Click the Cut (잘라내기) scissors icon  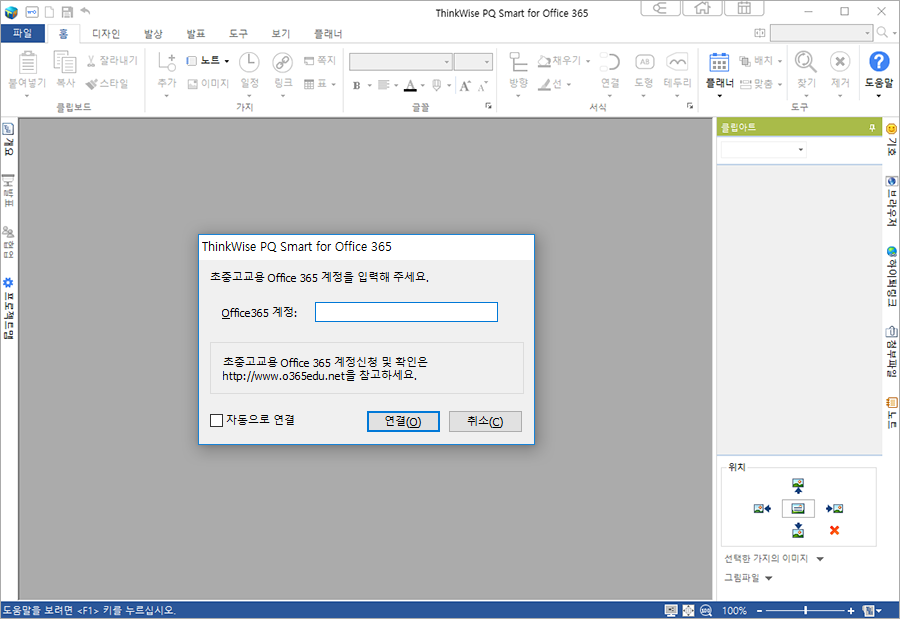pyautogui.click(x=91, y=61)
